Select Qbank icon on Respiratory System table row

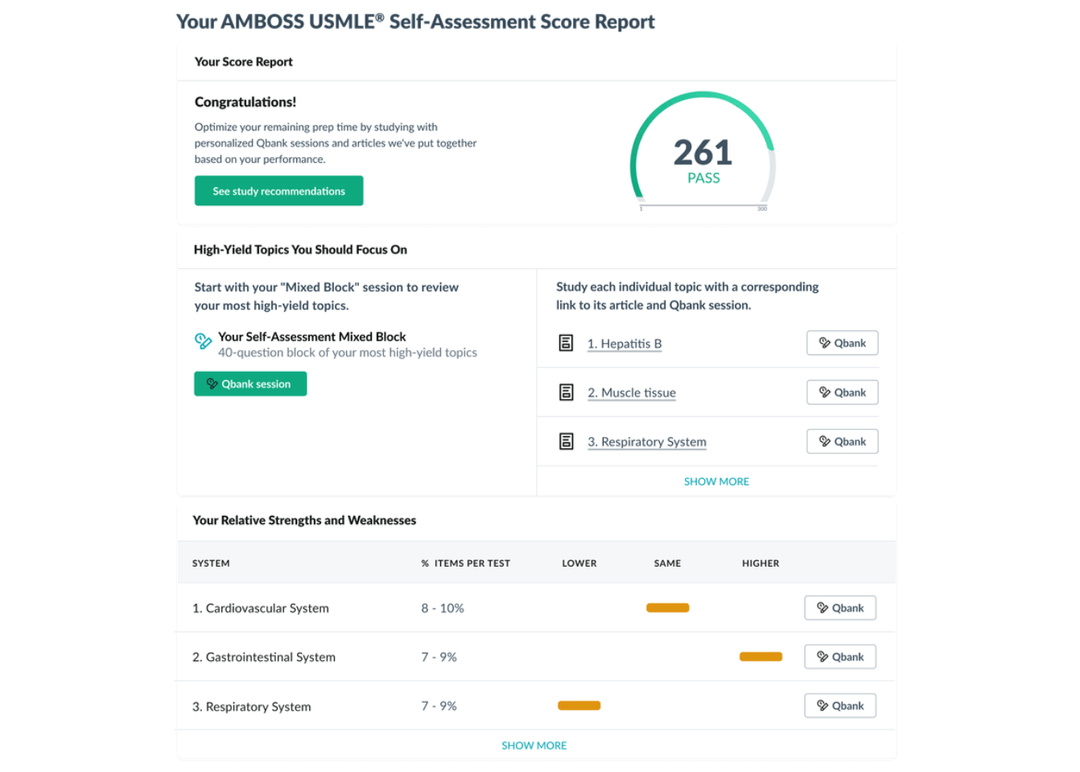[825, 705]
